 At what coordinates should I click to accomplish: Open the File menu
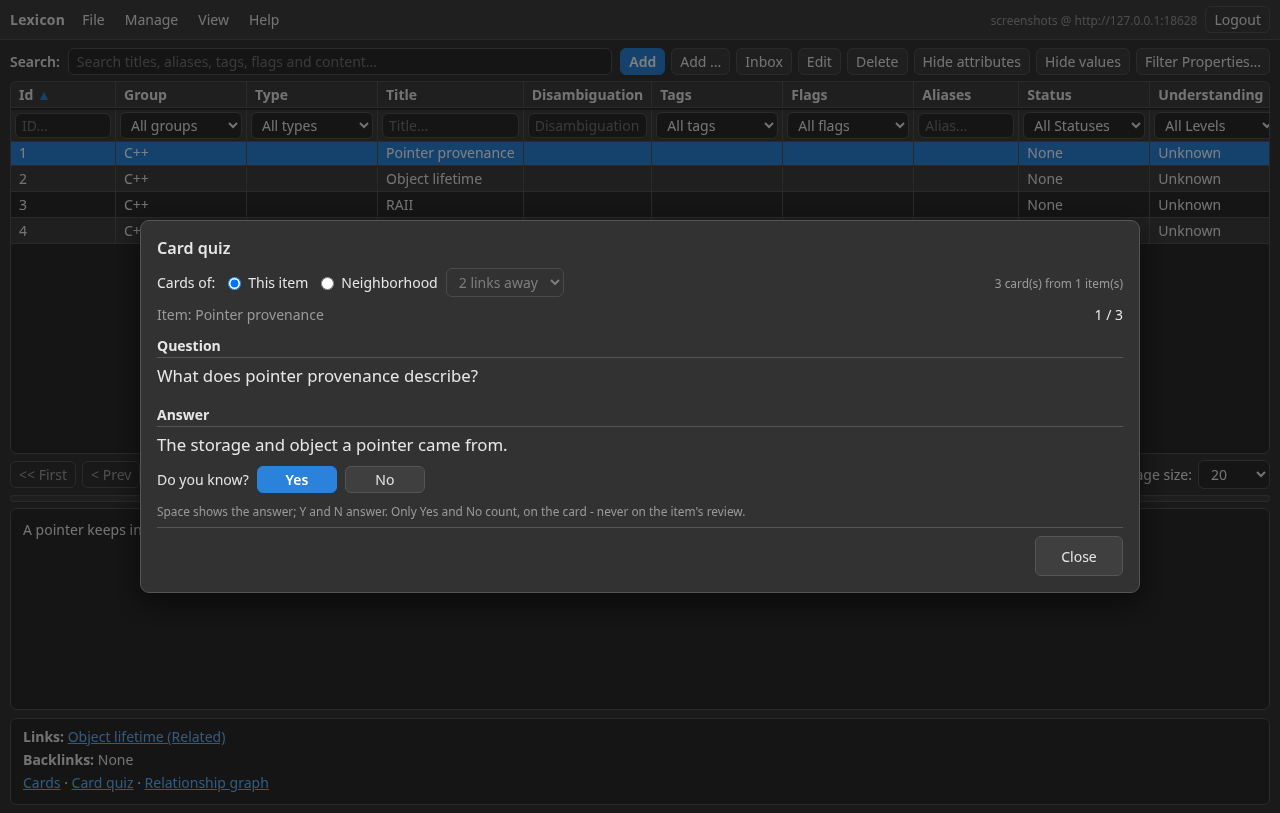coord(93,20)
